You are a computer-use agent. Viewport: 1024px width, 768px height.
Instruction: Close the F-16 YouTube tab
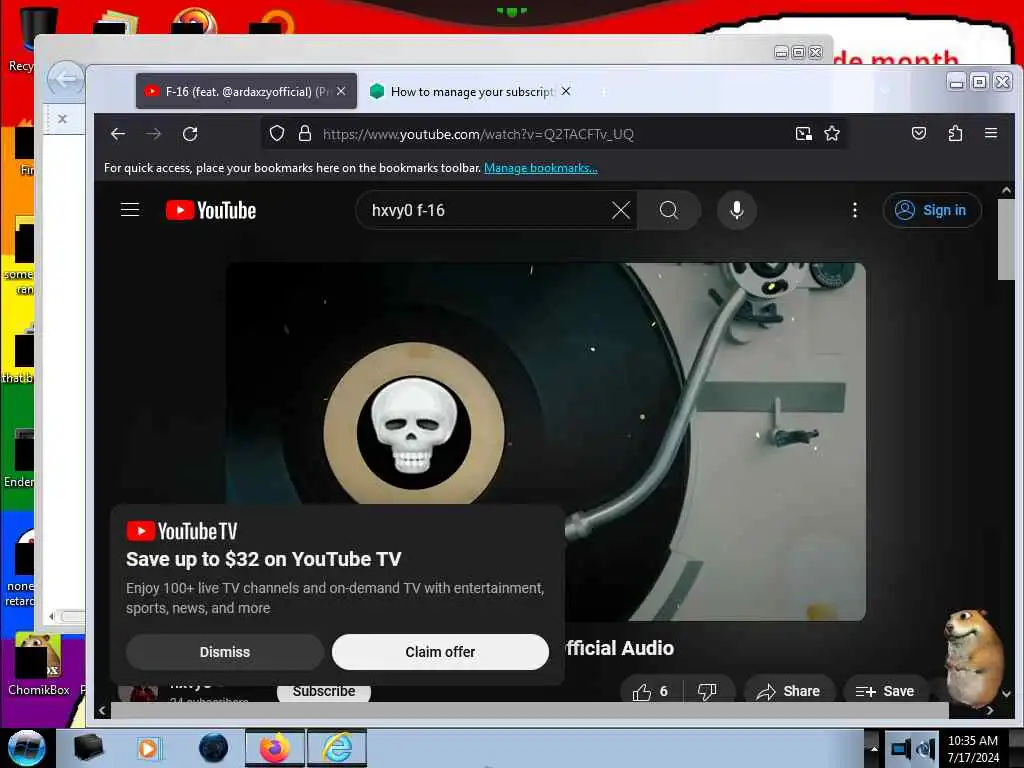point(341,91)
